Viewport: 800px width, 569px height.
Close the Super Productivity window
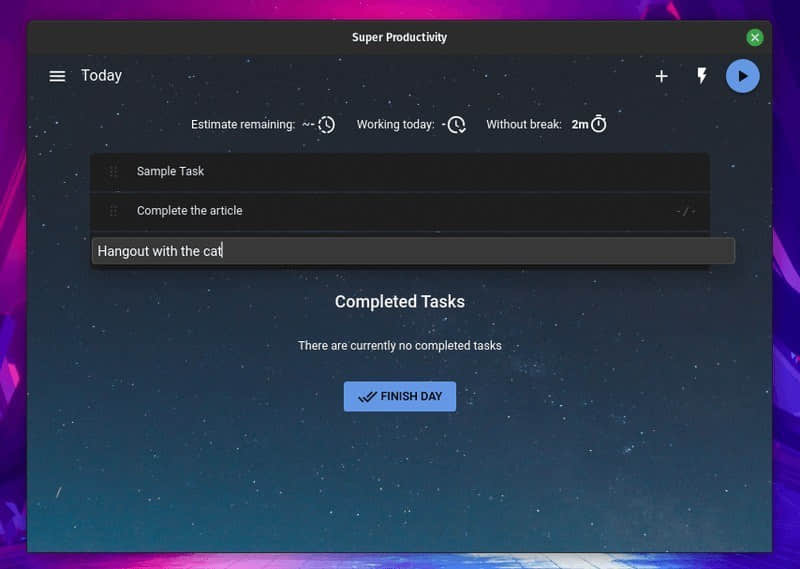tap(755, 37)
